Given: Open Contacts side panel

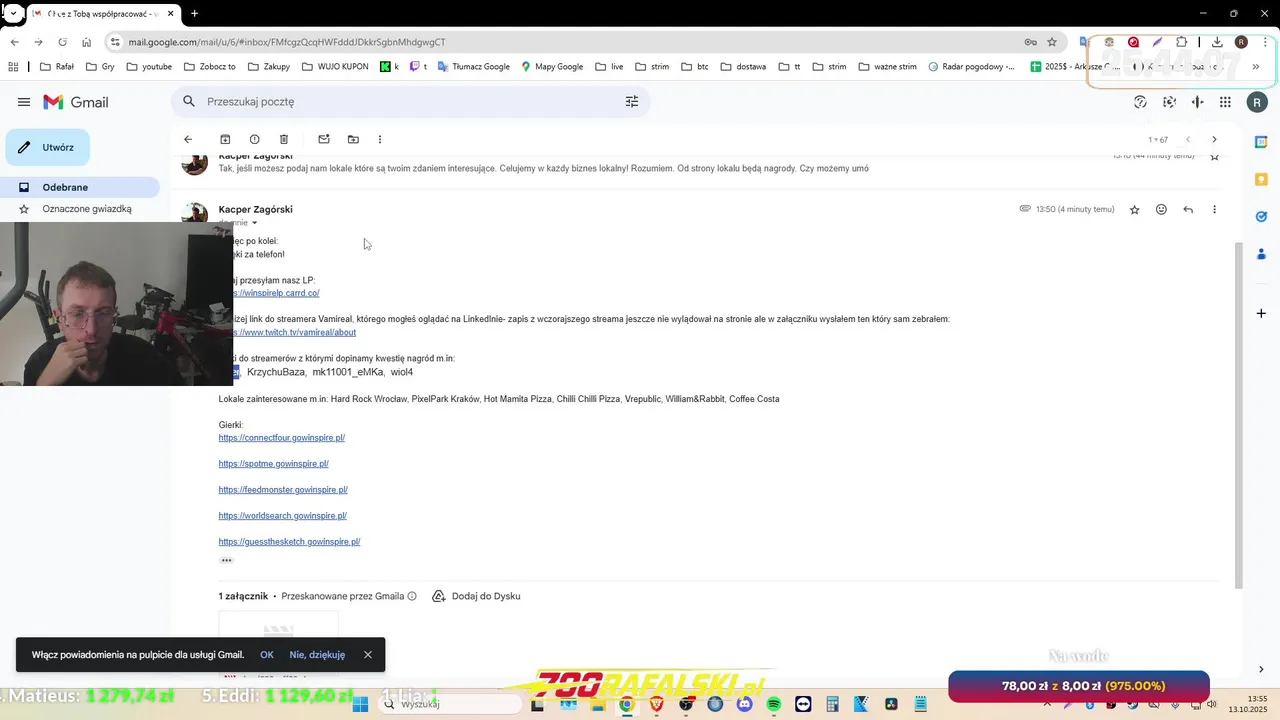Looking at the screenshot, I should (1261, 254).
